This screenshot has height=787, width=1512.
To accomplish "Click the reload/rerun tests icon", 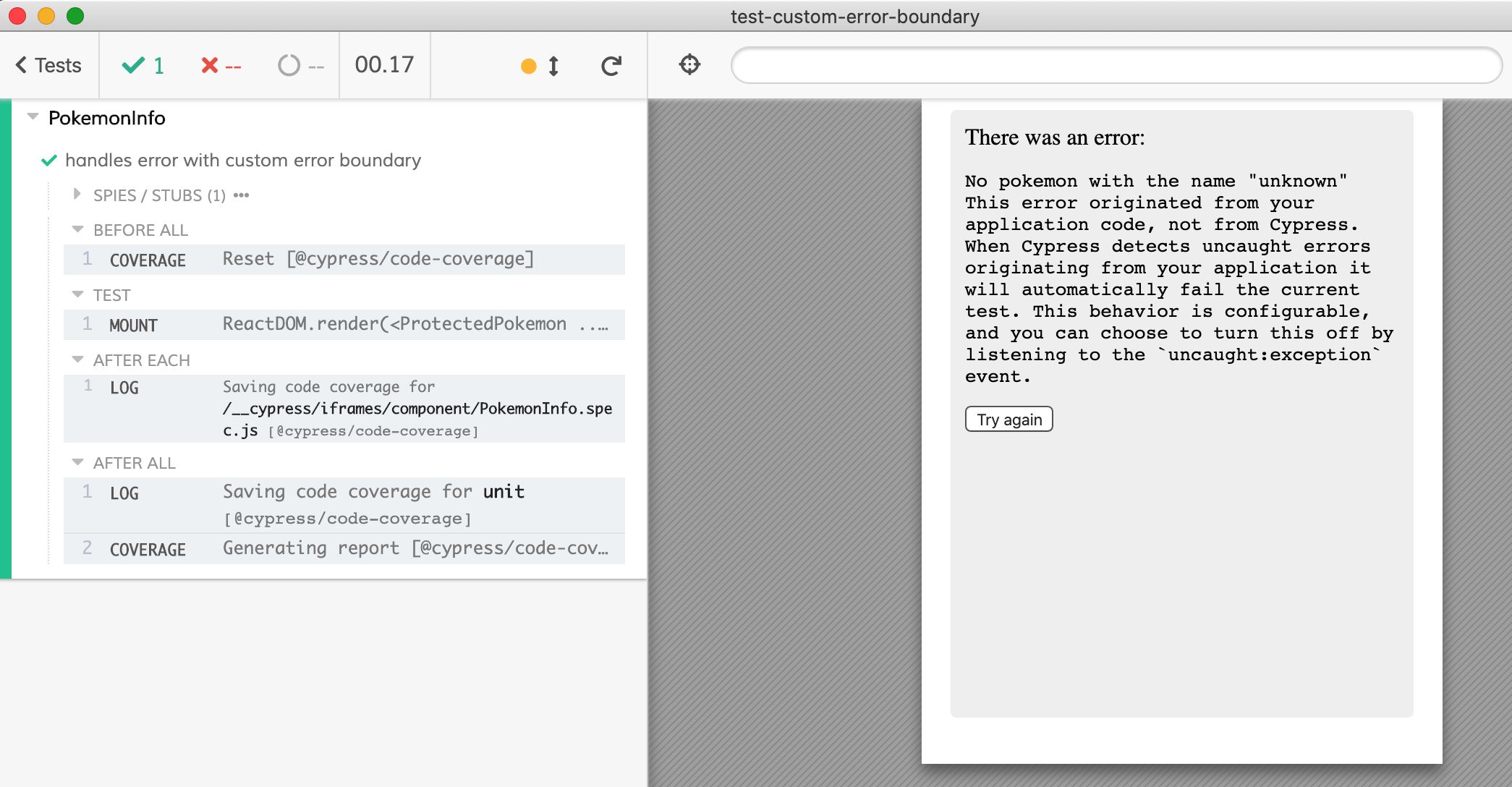I will (611, 65).
